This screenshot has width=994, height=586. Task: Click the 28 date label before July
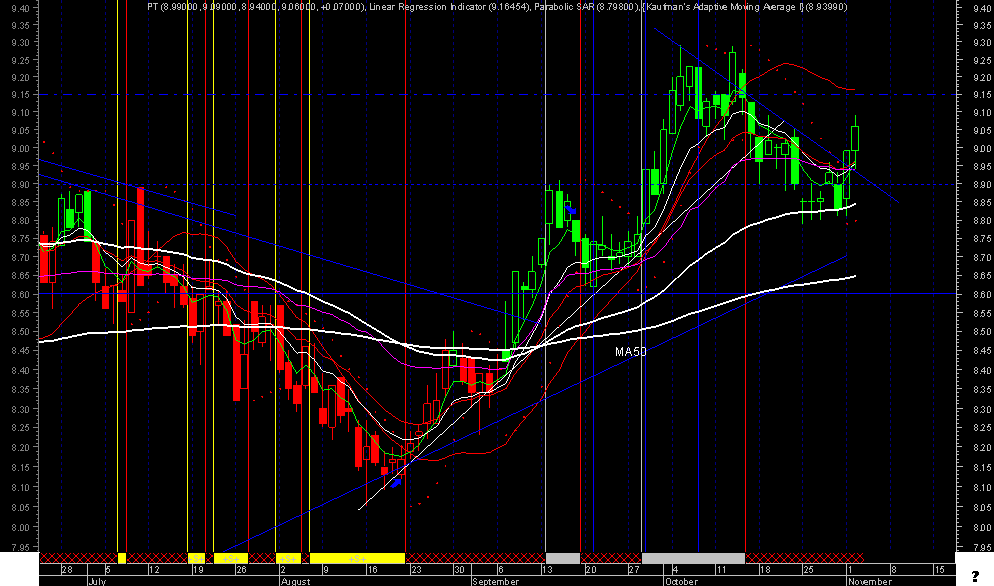tap(67, 570)
